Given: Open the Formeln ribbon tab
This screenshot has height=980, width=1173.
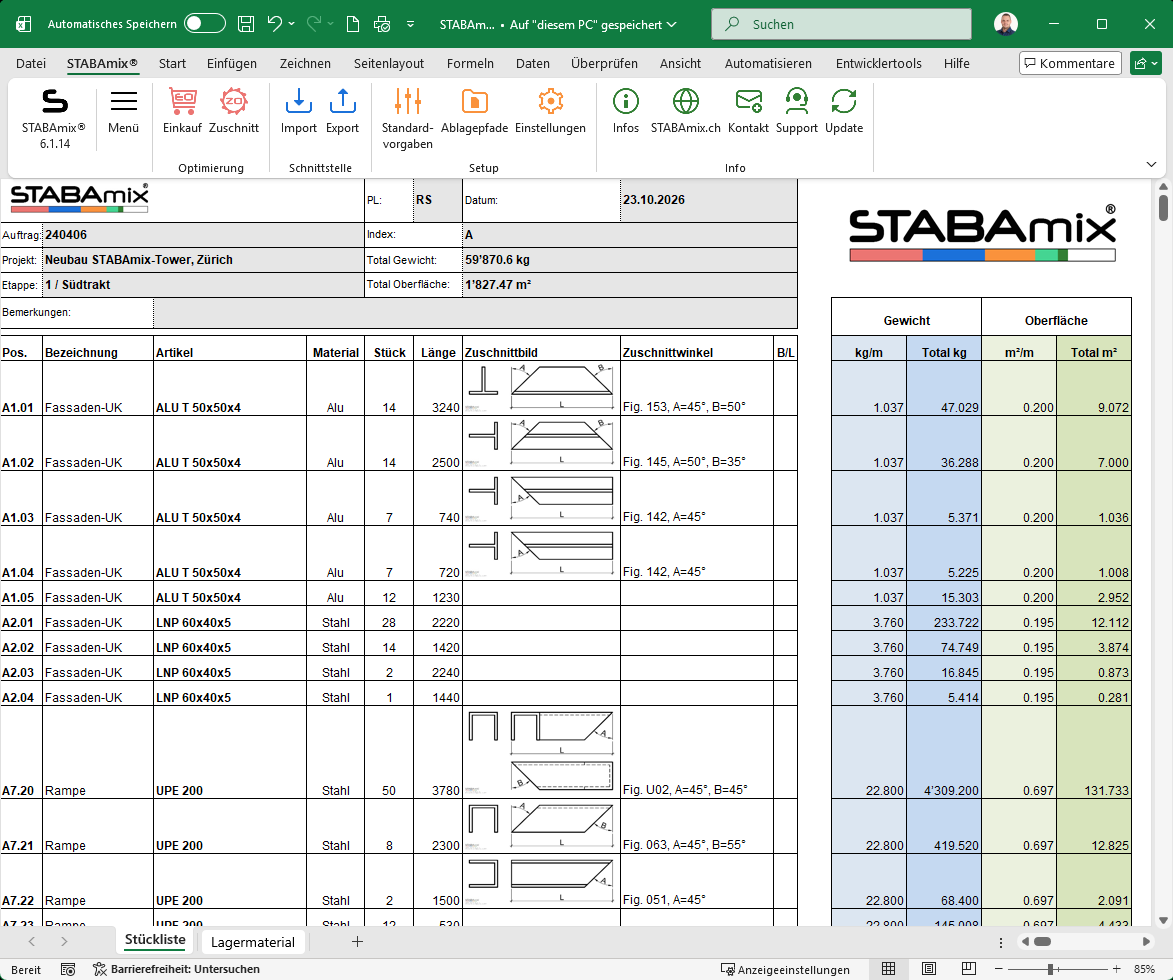Looking at the screenshot, I should click(470, 64).
